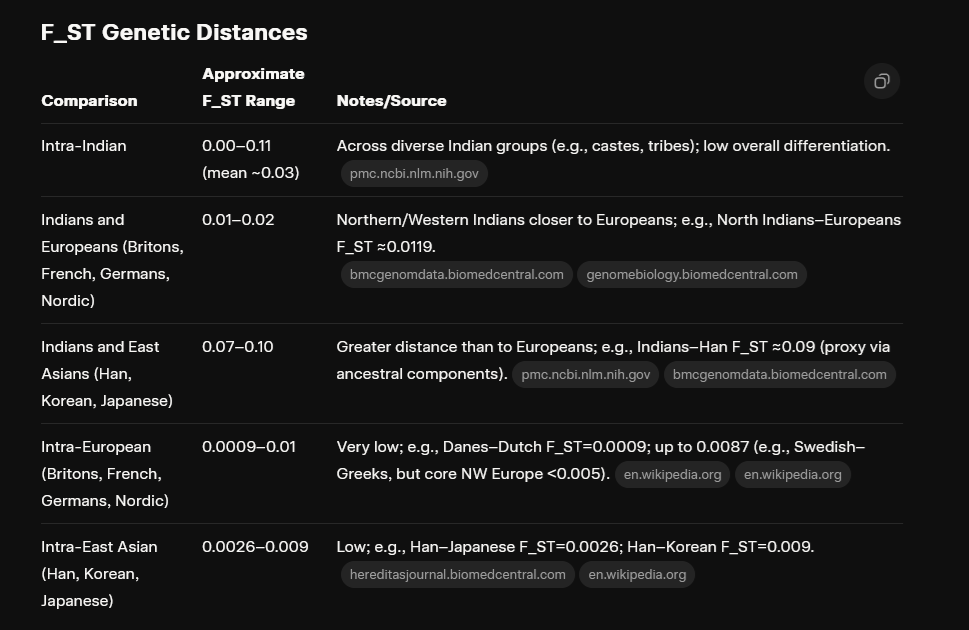Select the Indians and East Asians comparison cell
The image size is (969, 630).
tap(107, 373)
